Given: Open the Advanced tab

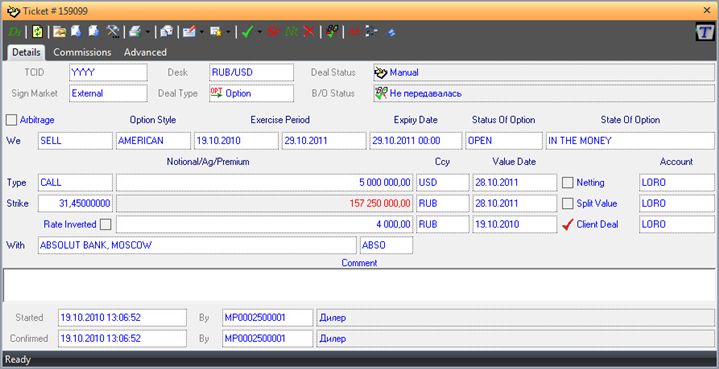Looking at the screenshot, I should coord(145,52).
